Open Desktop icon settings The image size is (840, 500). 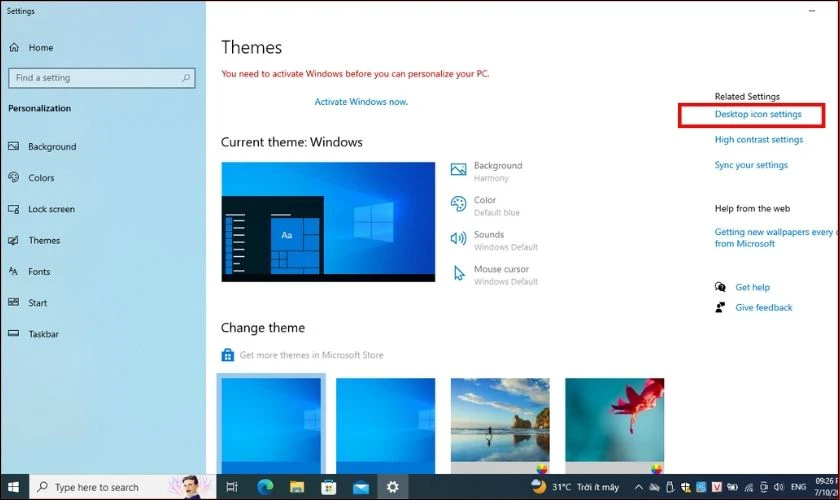pyautogui.click(x=758, y=114)
